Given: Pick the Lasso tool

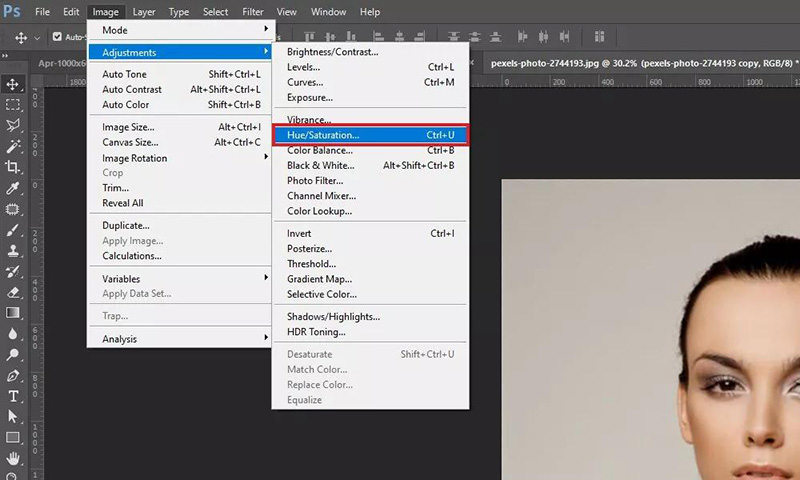Looking at the screenshot, I should coord(14,125).
